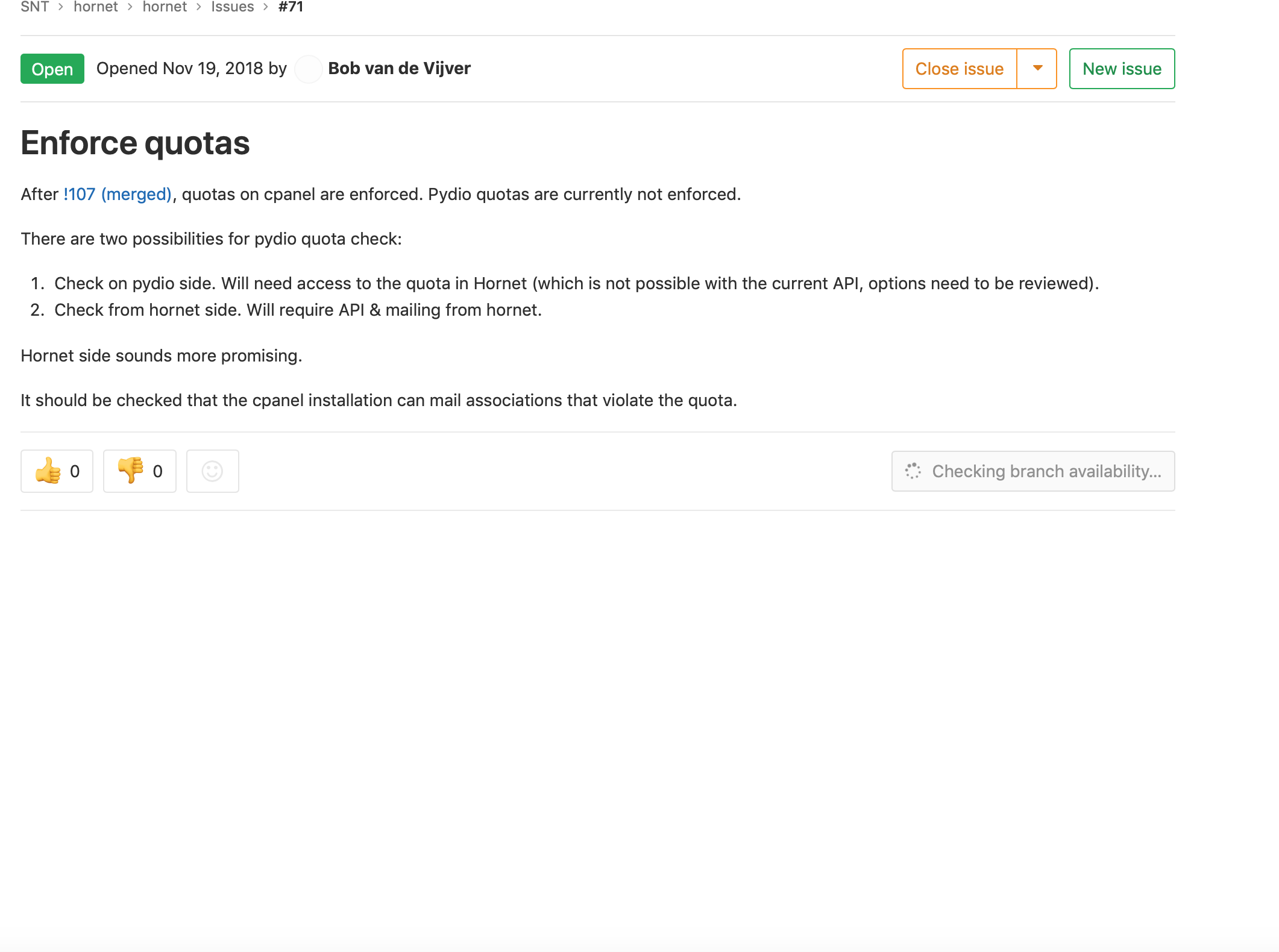Open author Bob van de Vijver's profile
Image resolution: width=1279 pixels, height=952 pixels.
click(x=399, y=69)
